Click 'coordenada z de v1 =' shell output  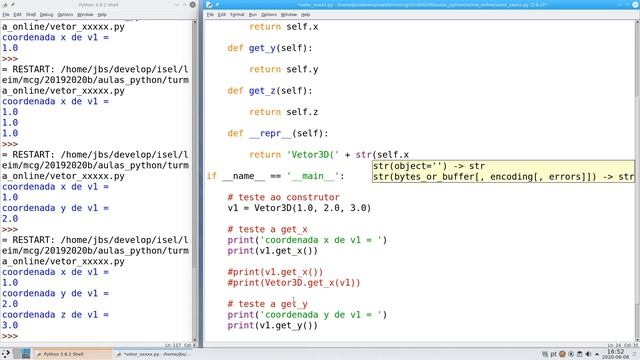pos(56,315)
